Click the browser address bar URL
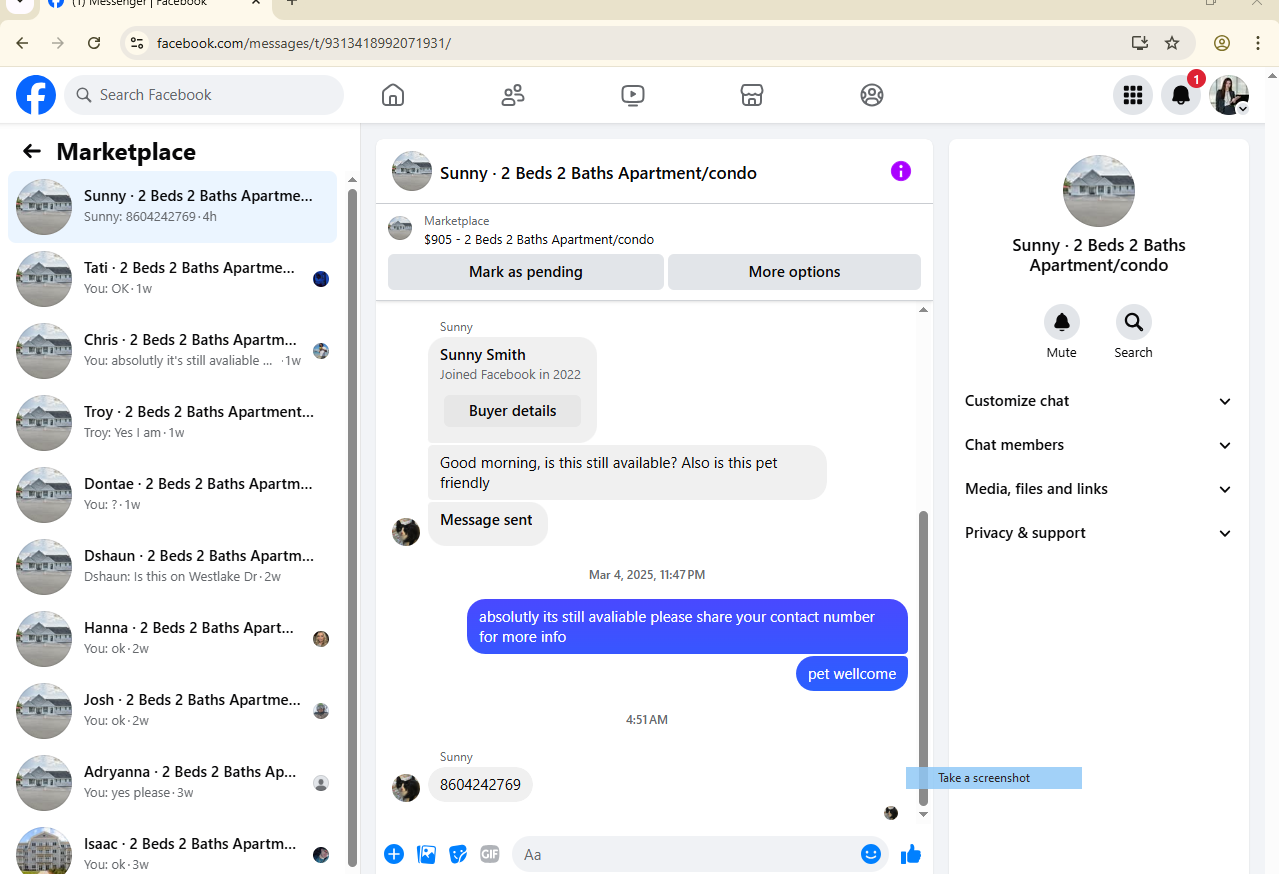Screen dimensions: 1279x874 tap(304, 43)
